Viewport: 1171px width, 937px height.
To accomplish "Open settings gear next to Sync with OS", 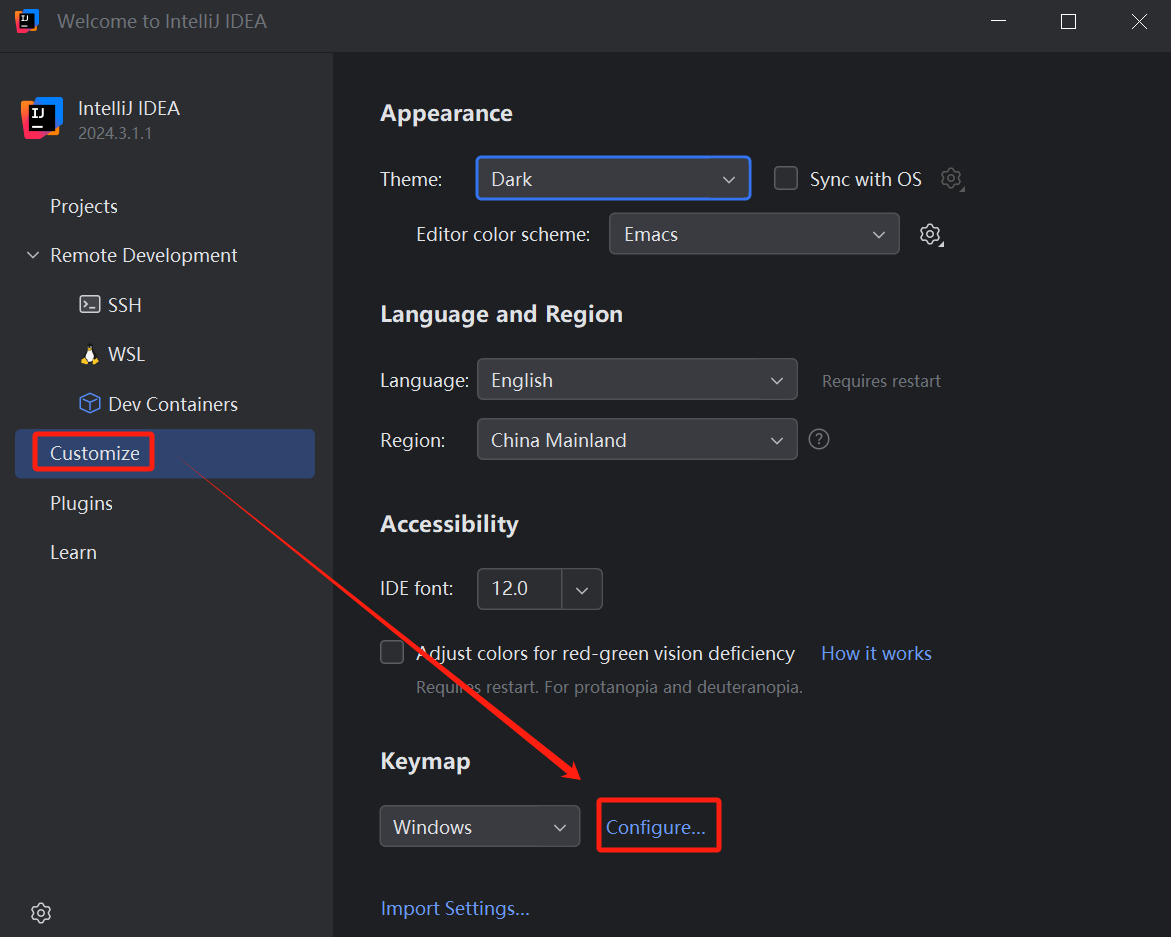I will (951, 179).
